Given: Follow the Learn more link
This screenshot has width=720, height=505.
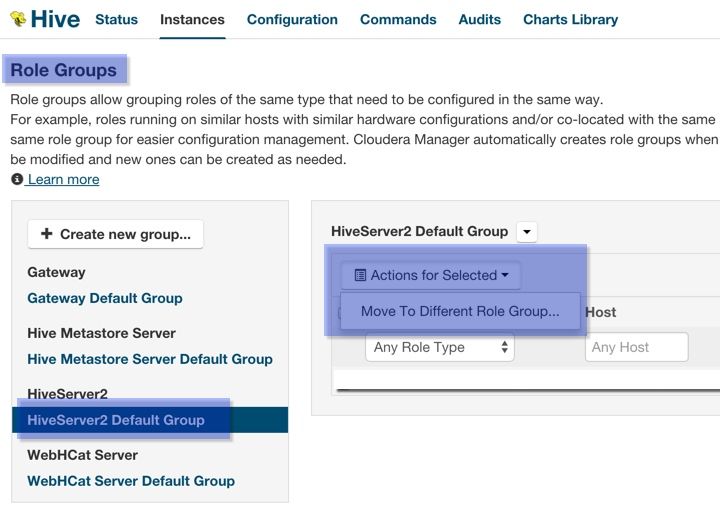Looking at the screenshot, I should point(63,179).
